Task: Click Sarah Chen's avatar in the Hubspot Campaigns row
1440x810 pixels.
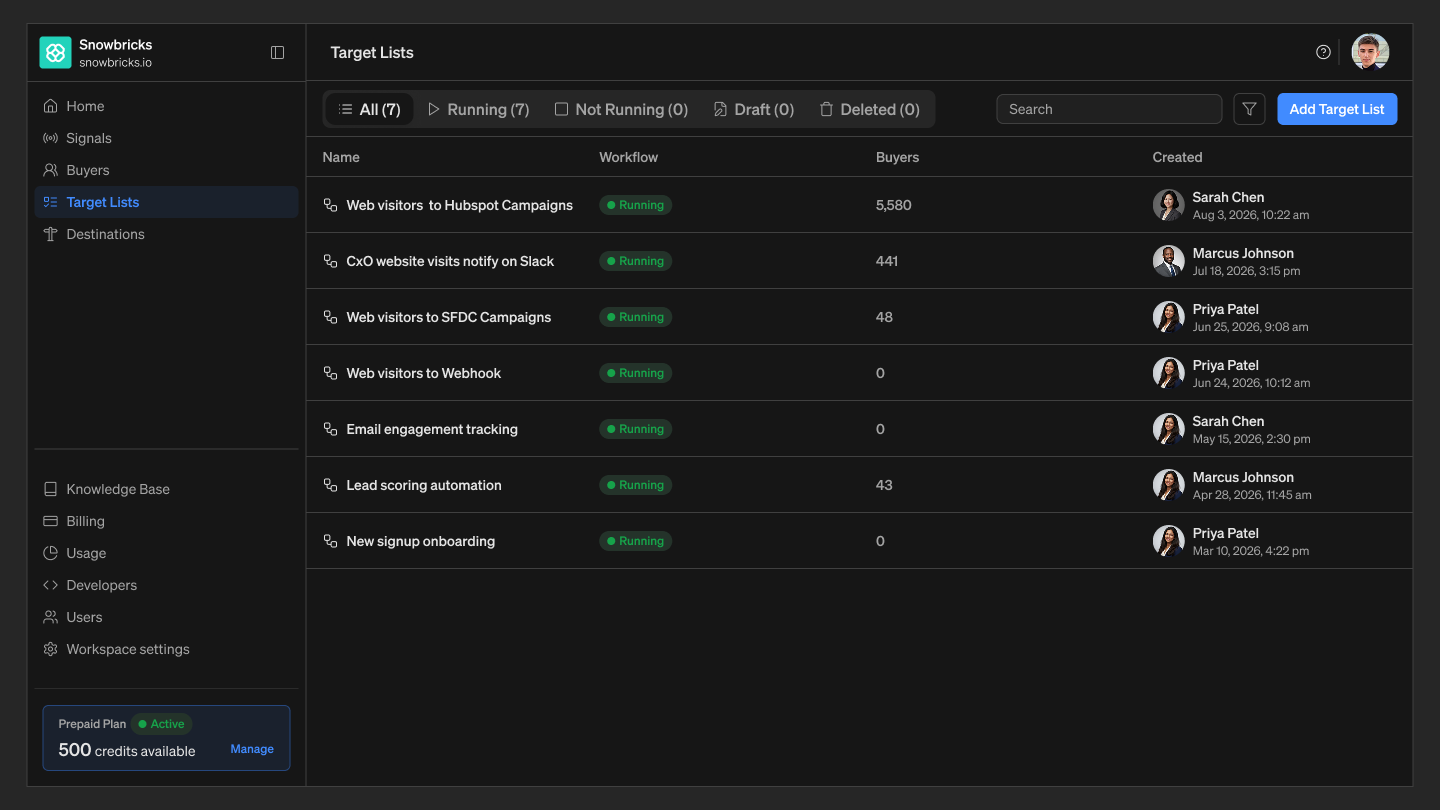Action: [1168, 205]
